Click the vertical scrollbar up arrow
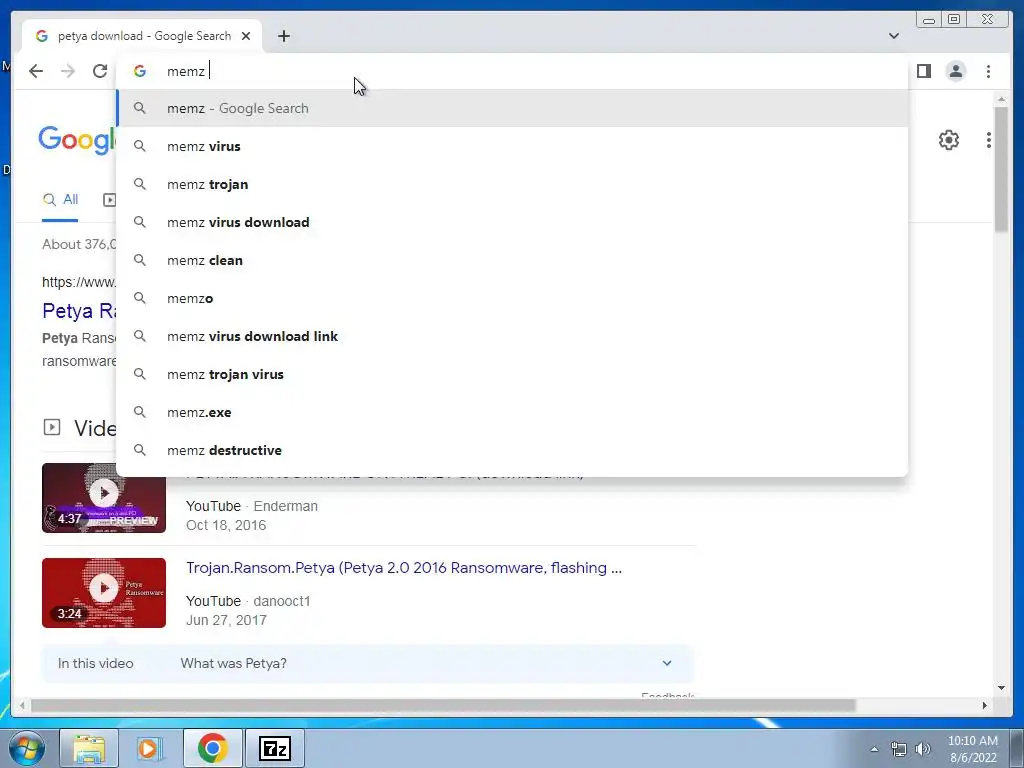 coord(1001,99)
